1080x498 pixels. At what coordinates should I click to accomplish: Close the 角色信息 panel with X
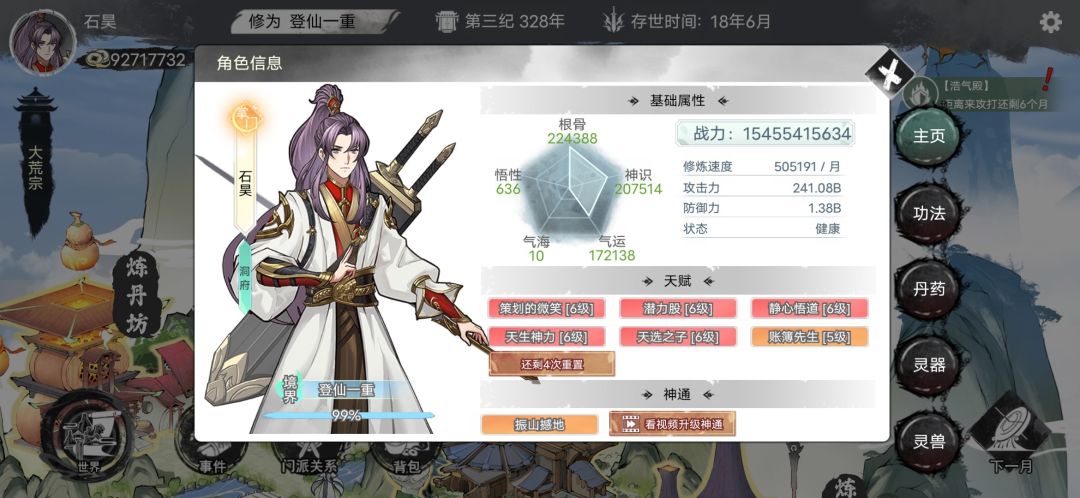tap(889, 72)
